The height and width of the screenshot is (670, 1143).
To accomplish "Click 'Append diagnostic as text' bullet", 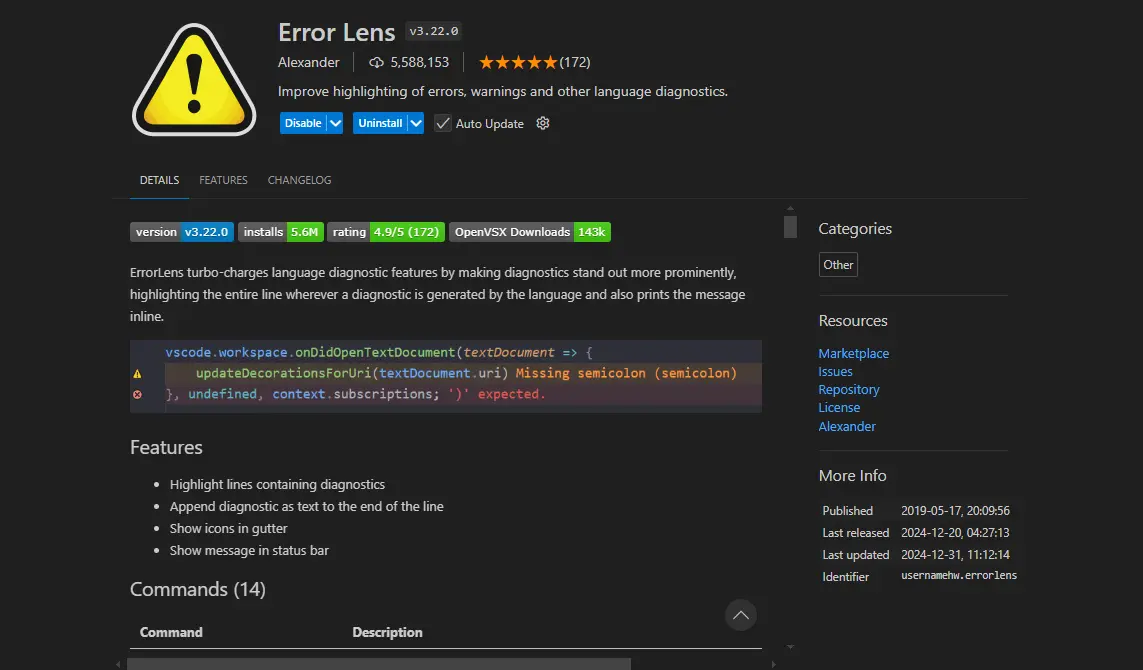I will [x=306, y=507].
